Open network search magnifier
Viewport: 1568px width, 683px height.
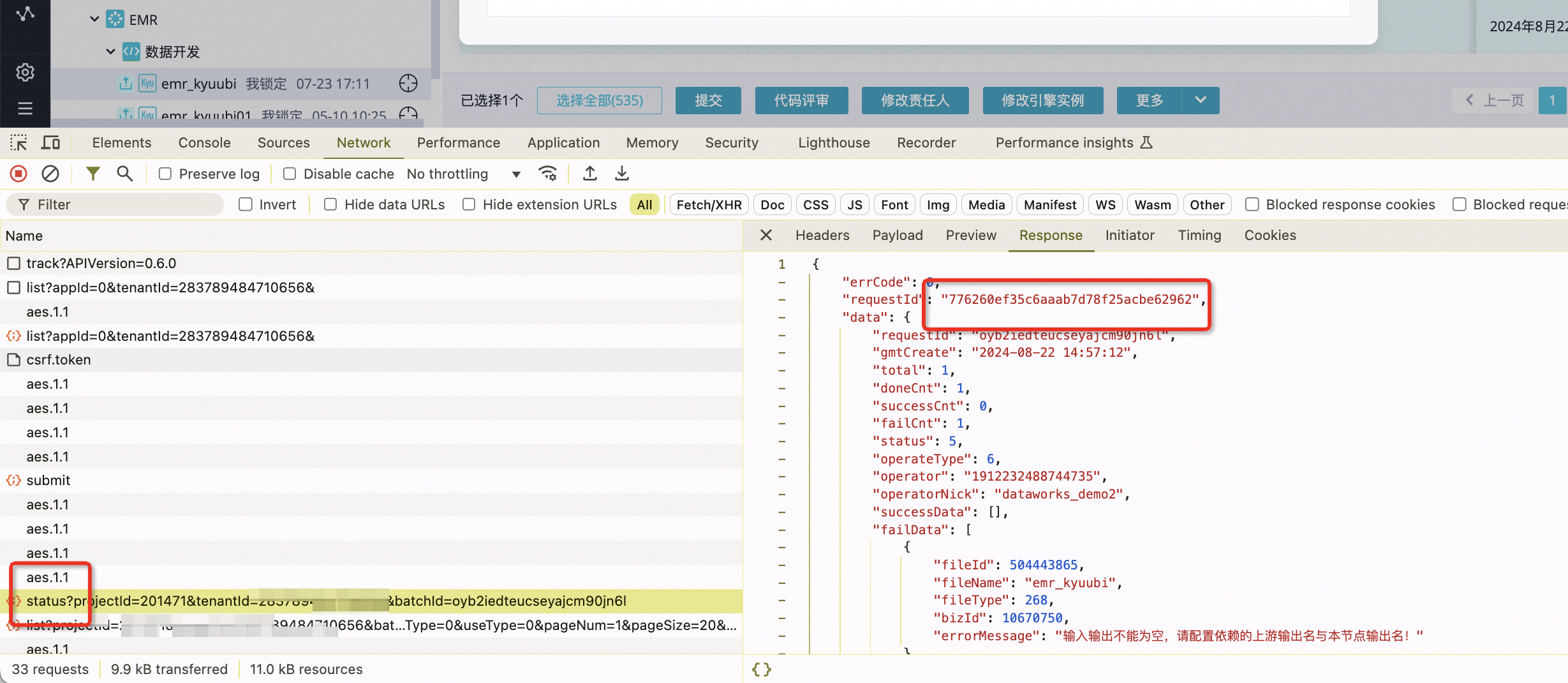click(125, 174)
